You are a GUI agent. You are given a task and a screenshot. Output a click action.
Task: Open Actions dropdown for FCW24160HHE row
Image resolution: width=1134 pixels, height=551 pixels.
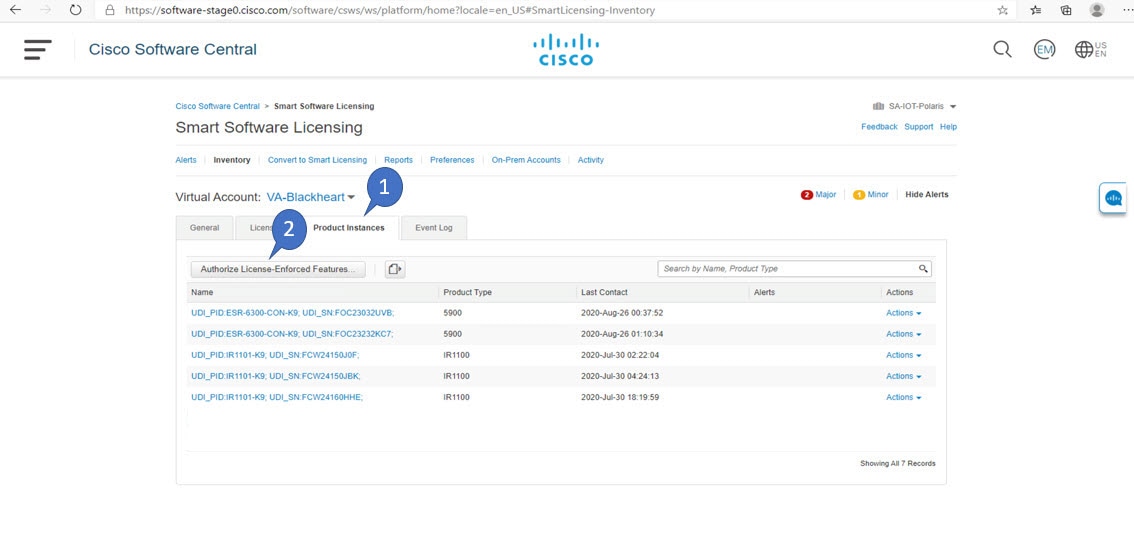point(903,398)
